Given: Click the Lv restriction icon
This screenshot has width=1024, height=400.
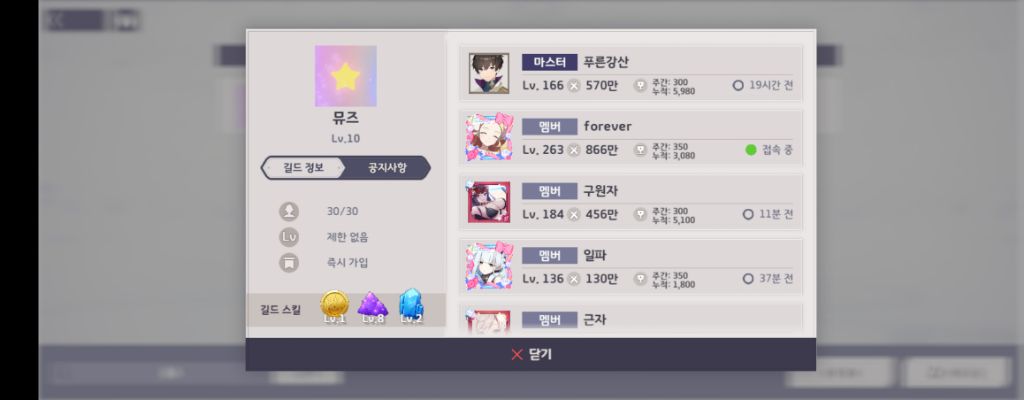Looking at the screenshot, I should pyautogui.click(x=289, y=237).
